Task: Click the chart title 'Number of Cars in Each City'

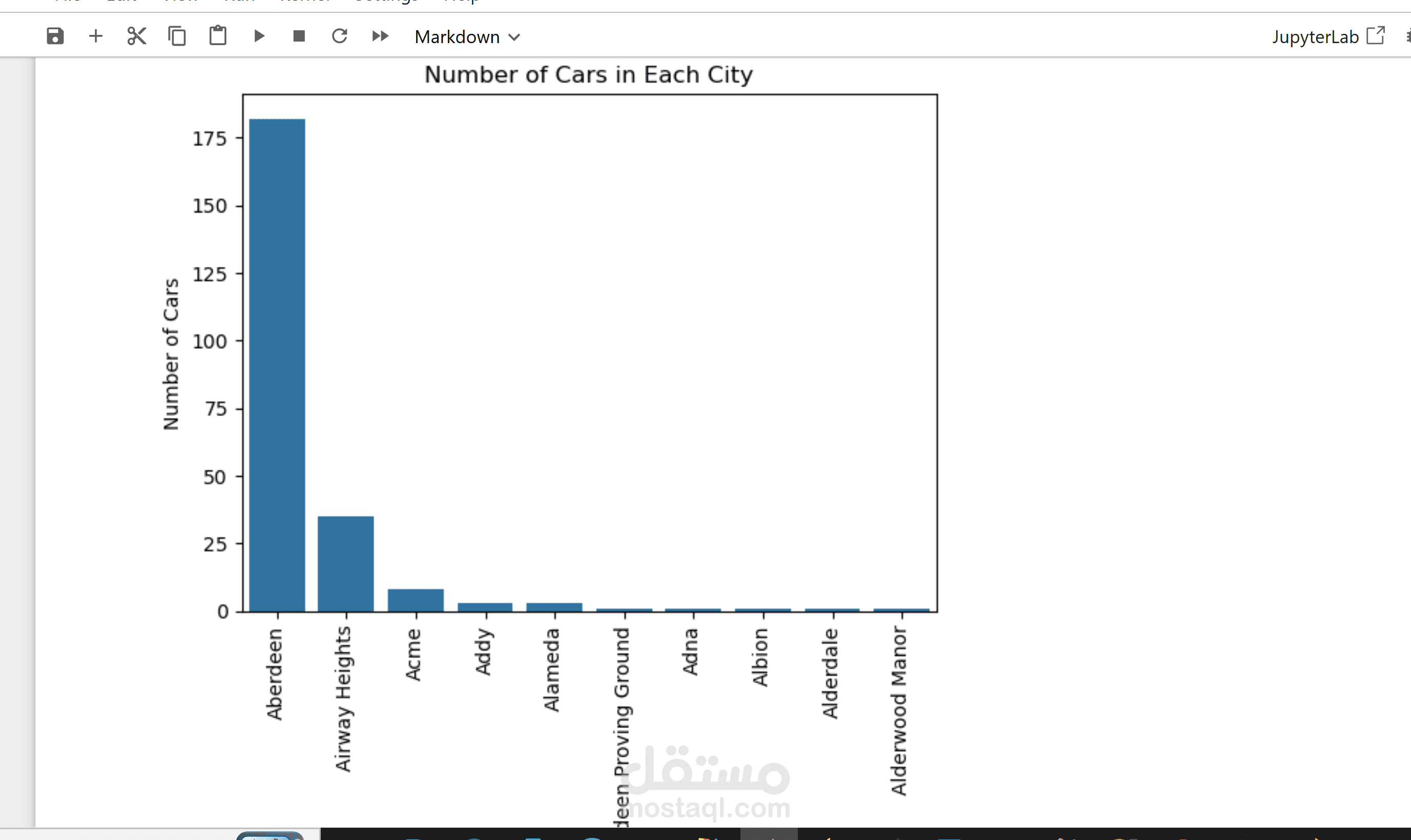Action: [x=589, y=75]
